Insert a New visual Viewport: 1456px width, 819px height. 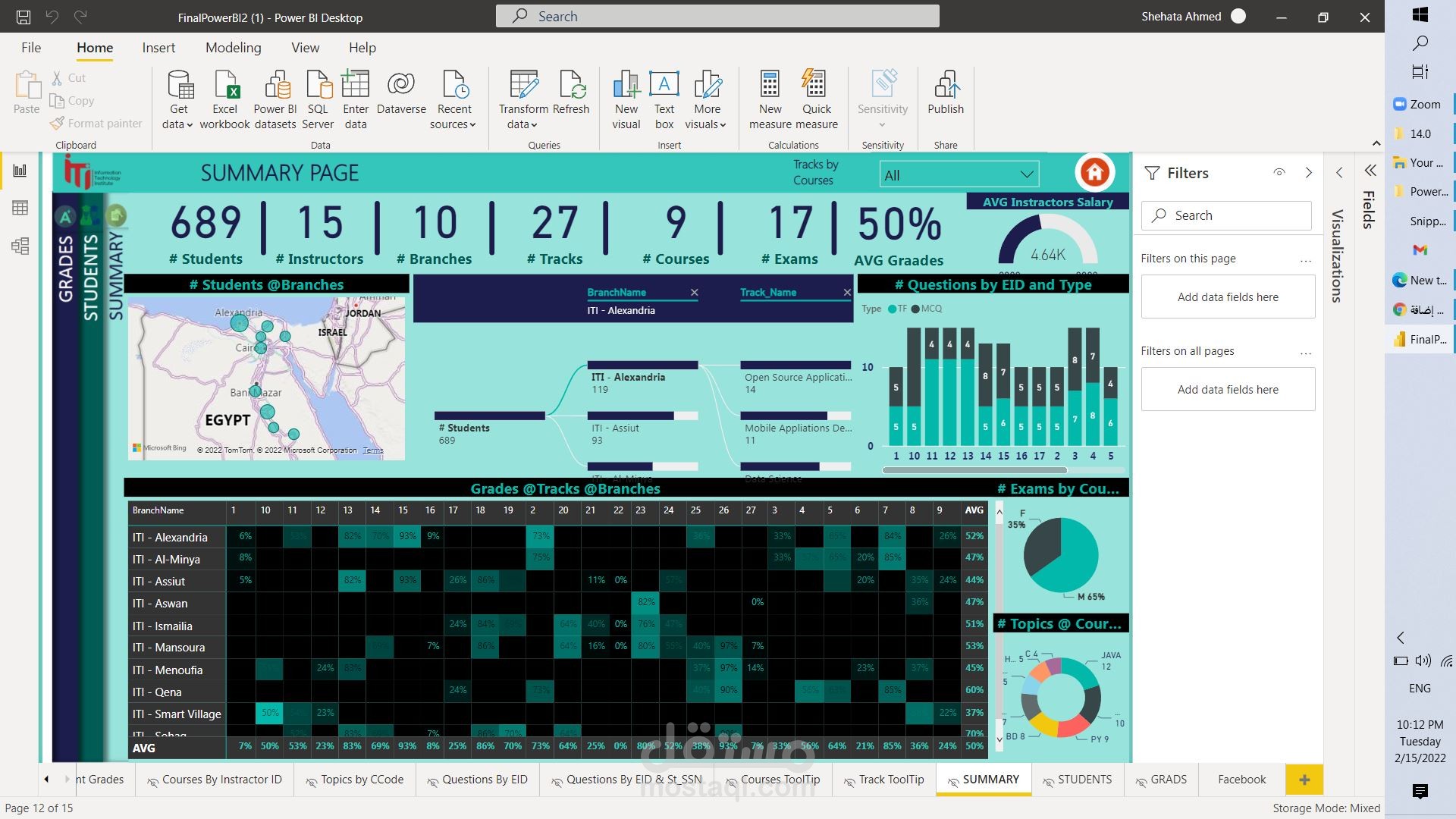(626, 100)
